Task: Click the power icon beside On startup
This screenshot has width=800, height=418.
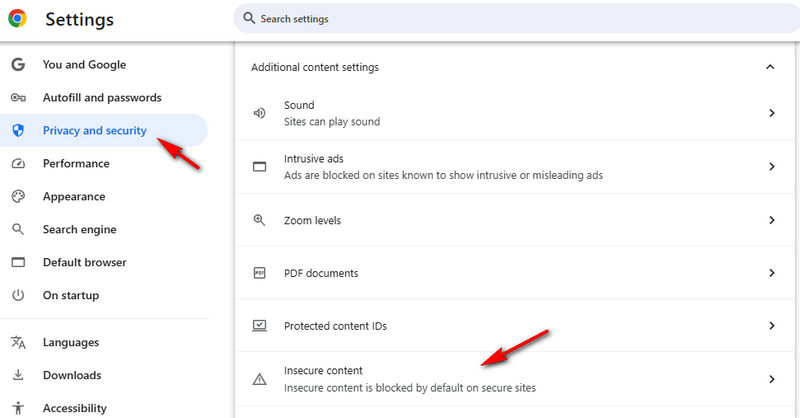Action: (18, 295)
